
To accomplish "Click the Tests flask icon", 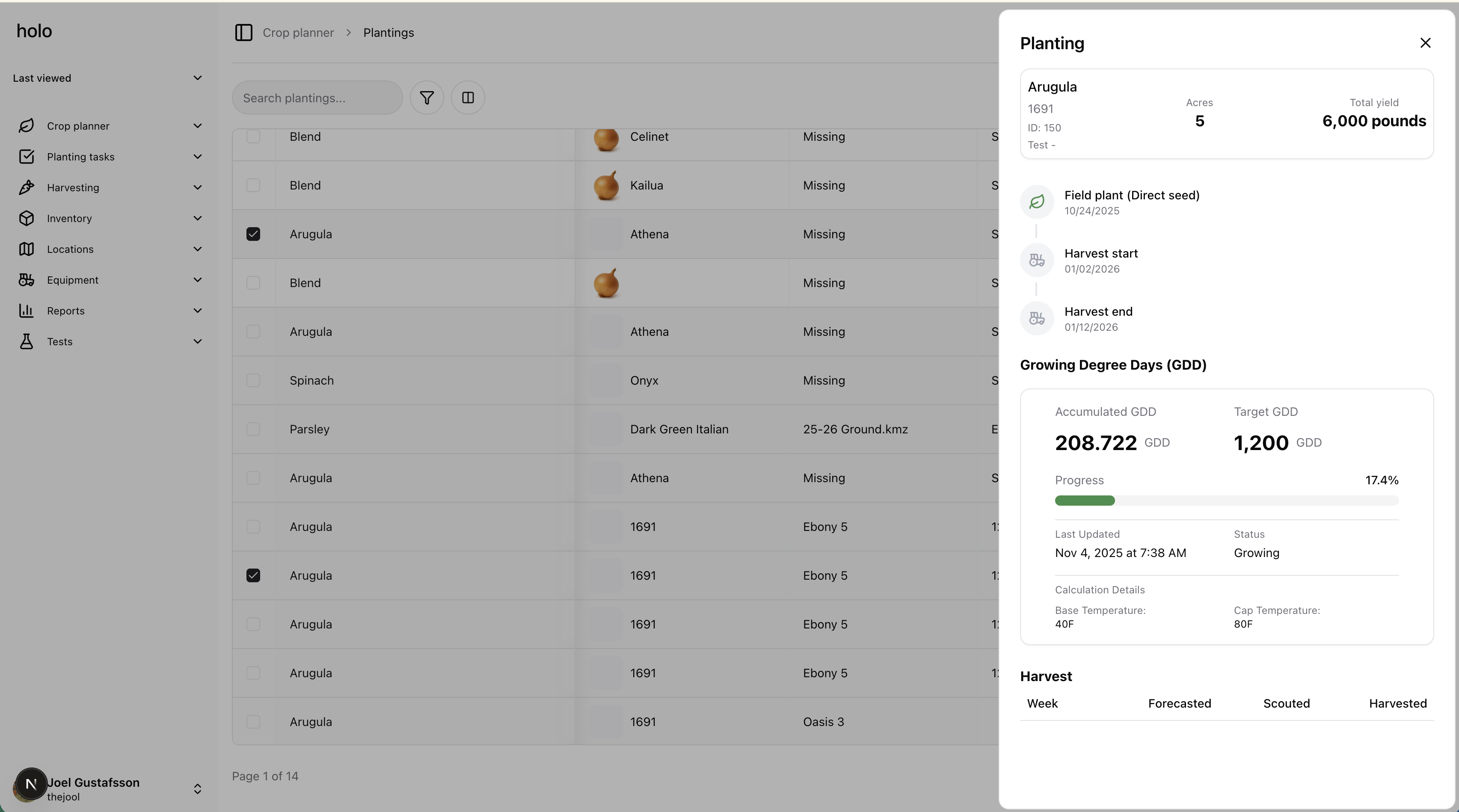I will (26, 341).
